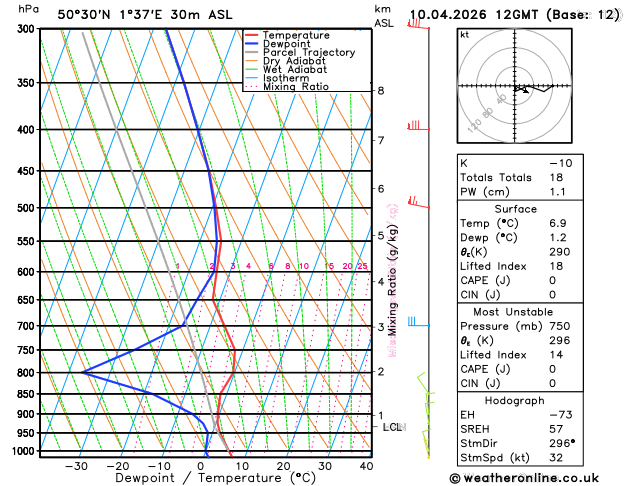Click the Most Unstable Lifted Index '14'

[x=556, y=355]
